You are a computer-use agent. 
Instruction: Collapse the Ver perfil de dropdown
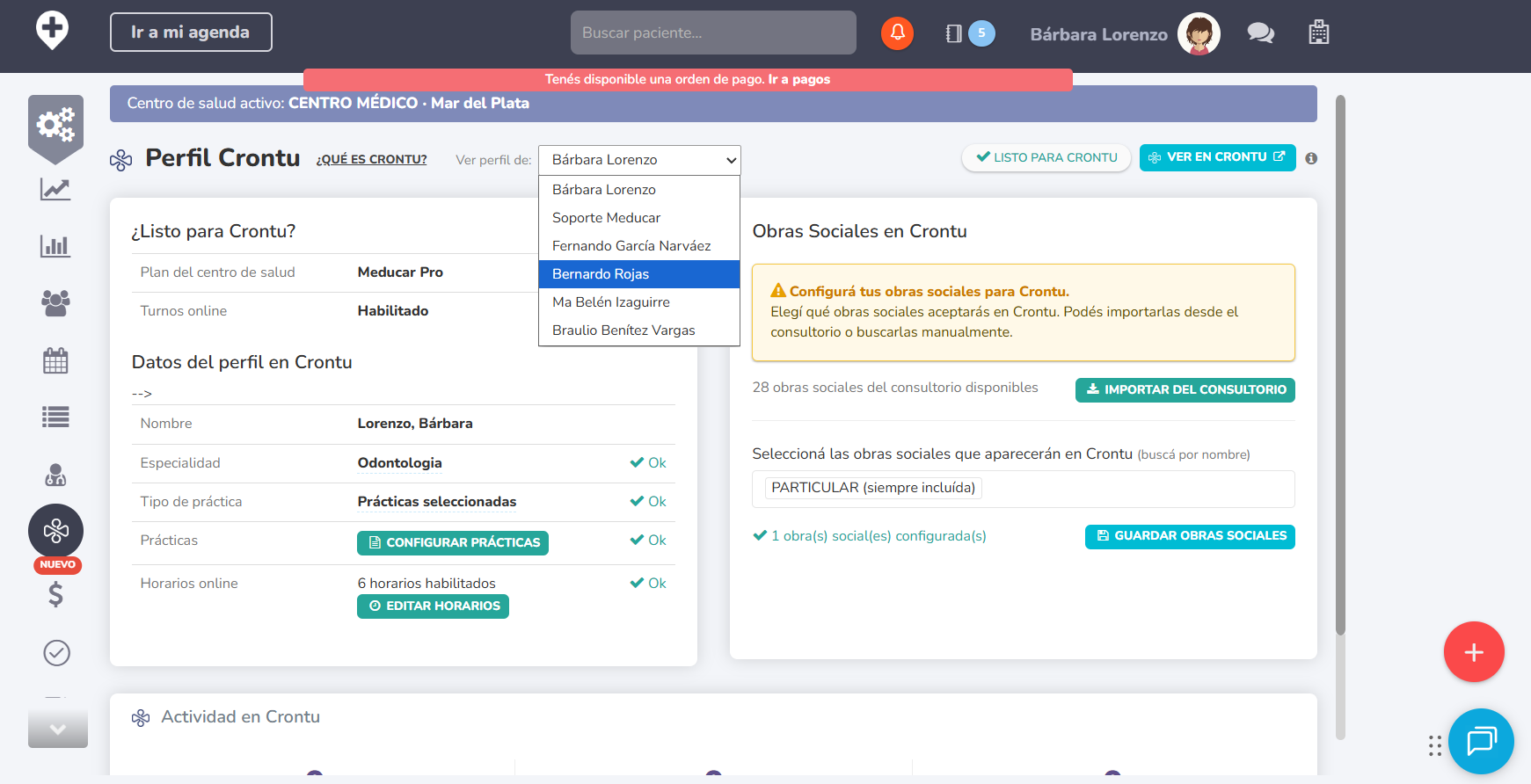[639, 160]
